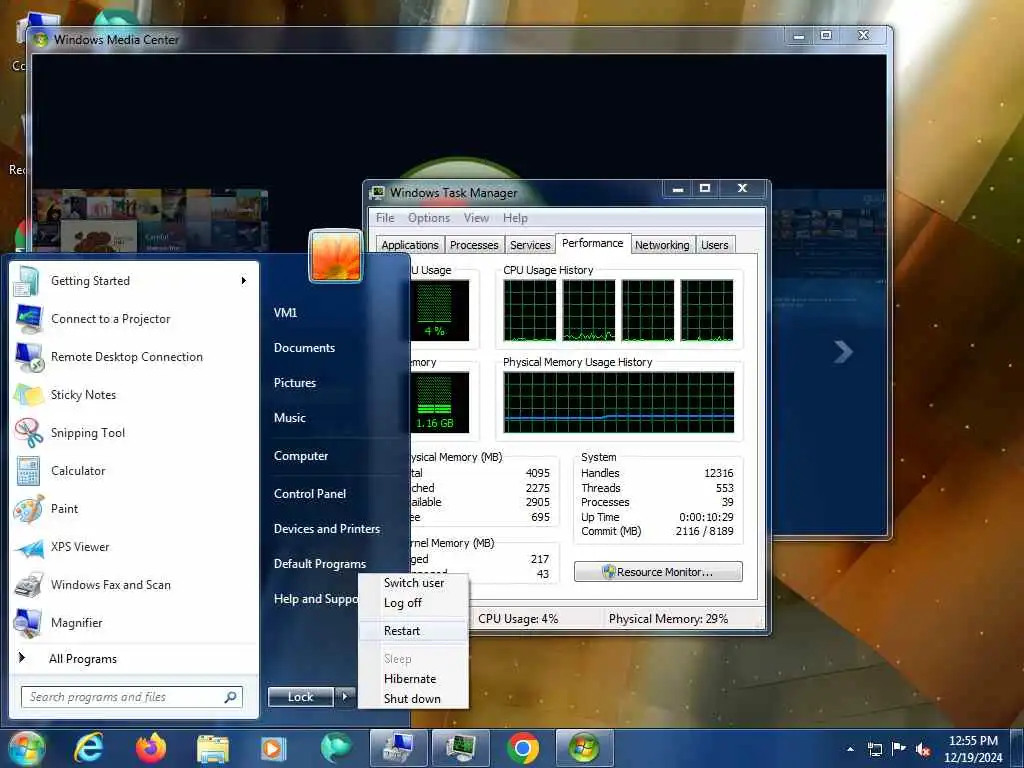Select the Performance tab
Screen dimensions: 1024x768
[x=593, y=243]
